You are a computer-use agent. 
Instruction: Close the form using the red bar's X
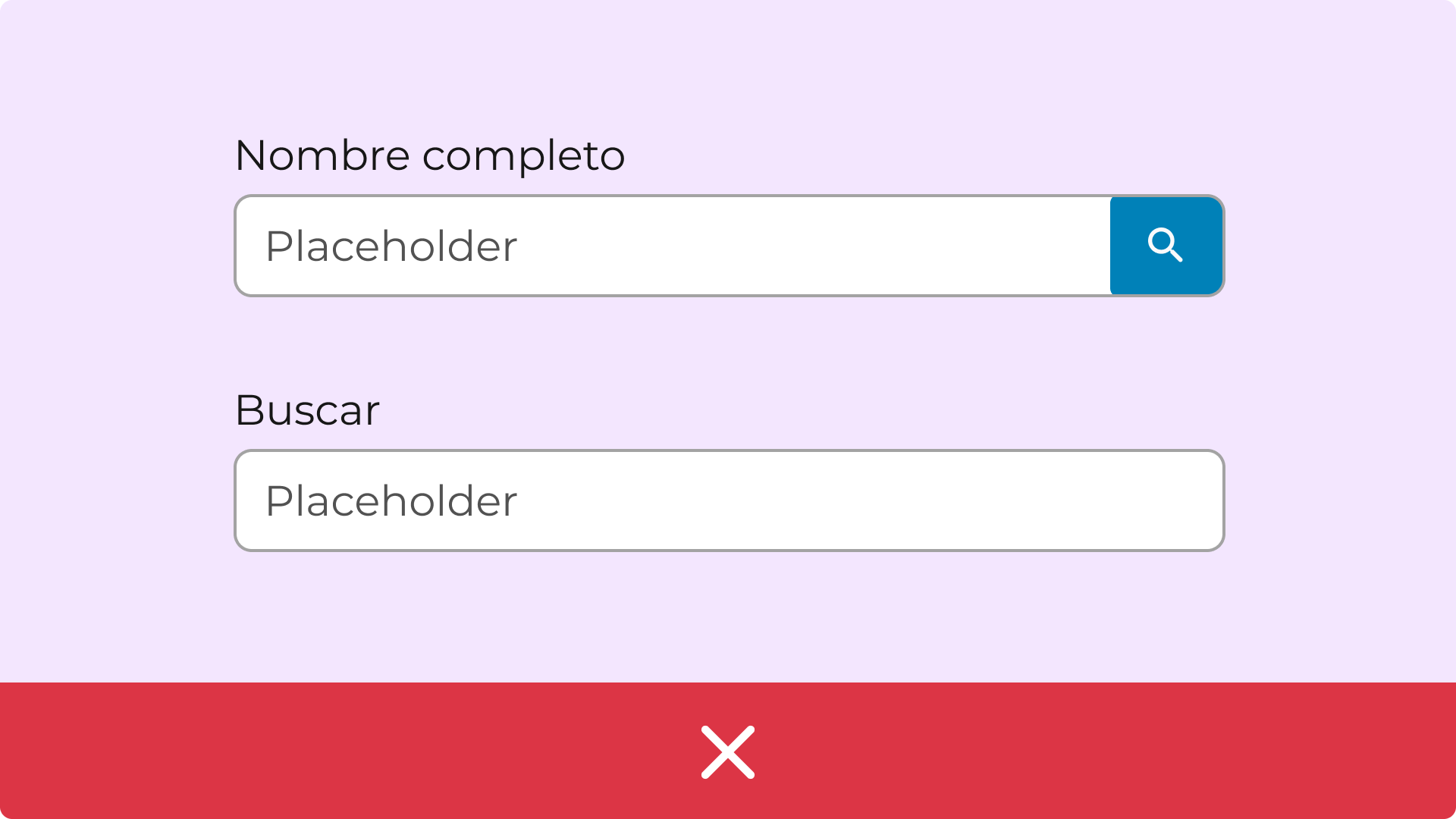coord(728,752)
